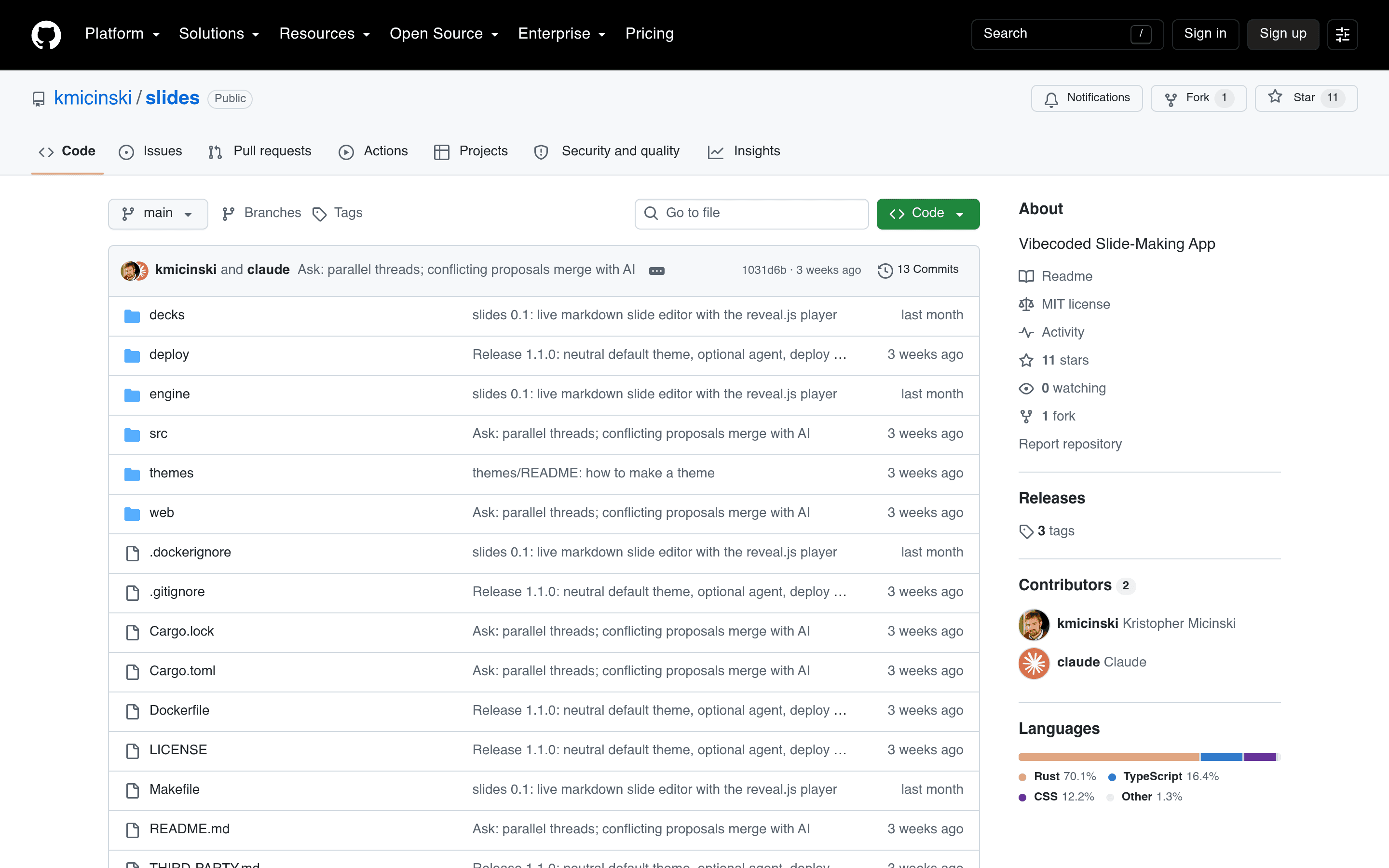Open the Pricing link
This screenshot has height=868, width=1389.
[649, 34]
